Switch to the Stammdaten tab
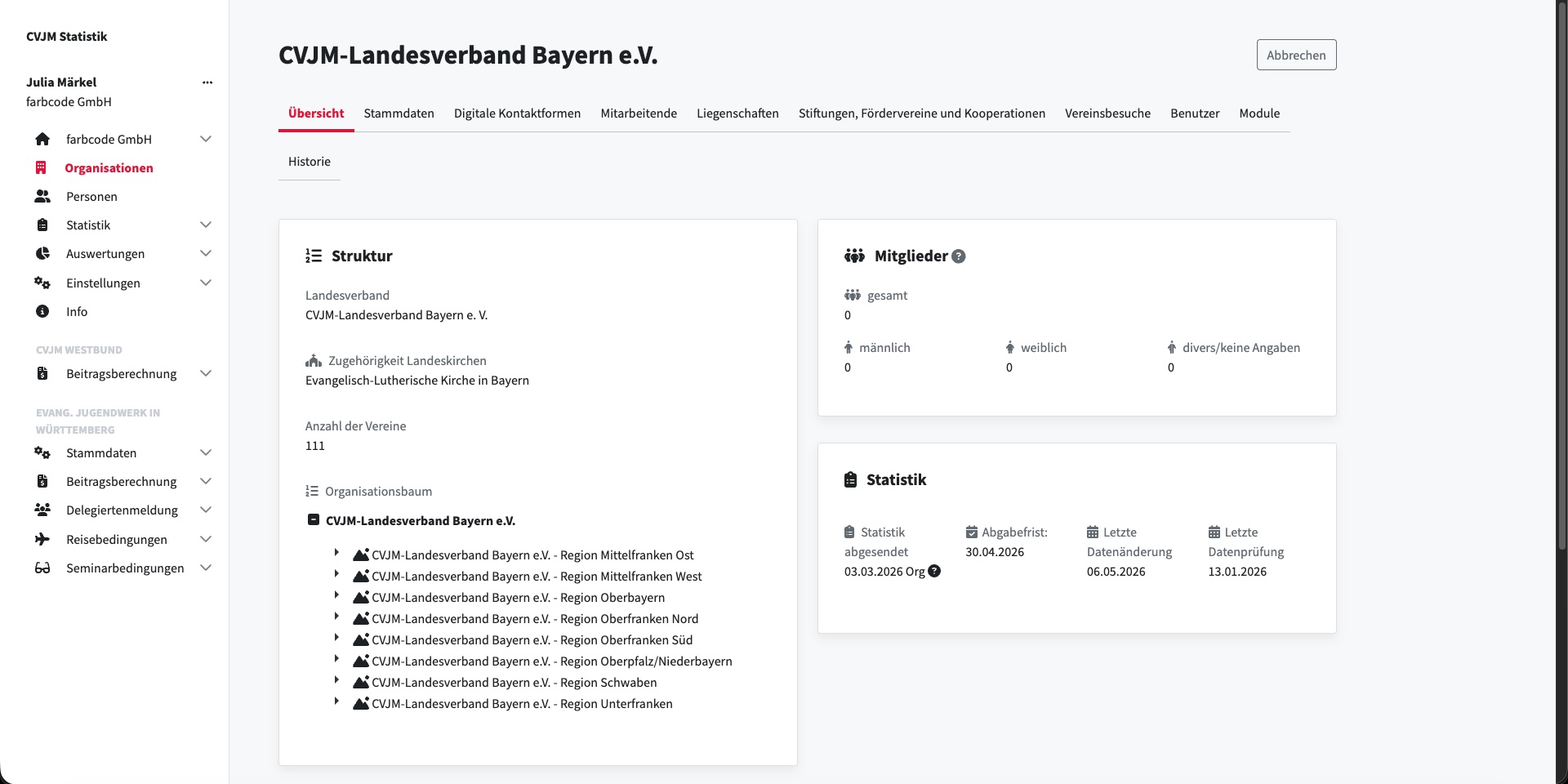 [x=399, y=114]
